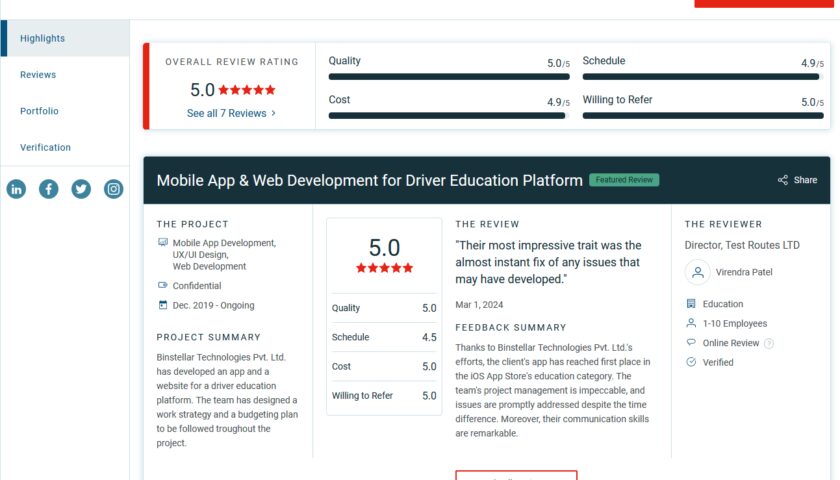Click the Verified checkmark icon
The image size is (840, 480).
click(x=691, y=362)
